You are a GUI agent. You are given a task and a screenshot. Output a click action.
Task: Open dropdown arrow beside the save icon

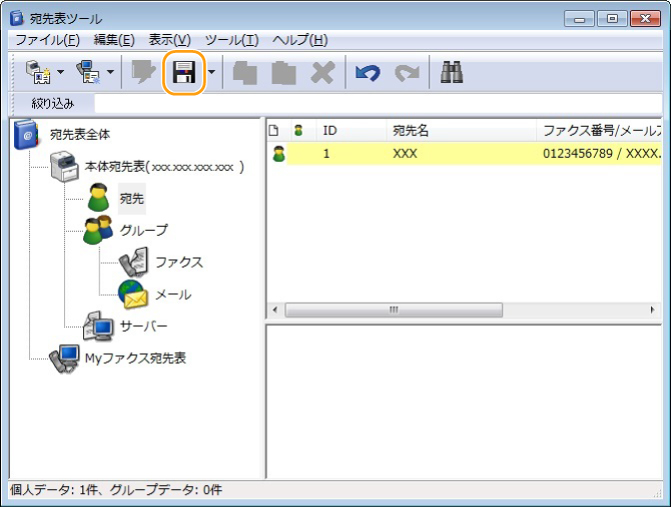tap(211, 73)
